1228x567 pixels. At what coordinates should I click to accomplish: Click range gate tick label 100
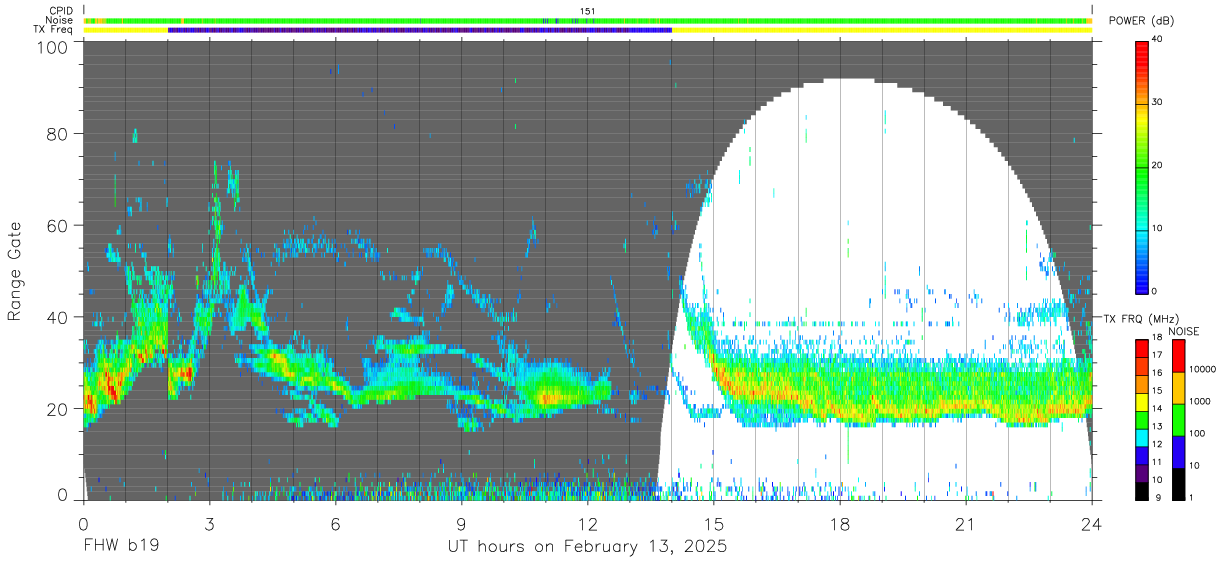[52, 47]
